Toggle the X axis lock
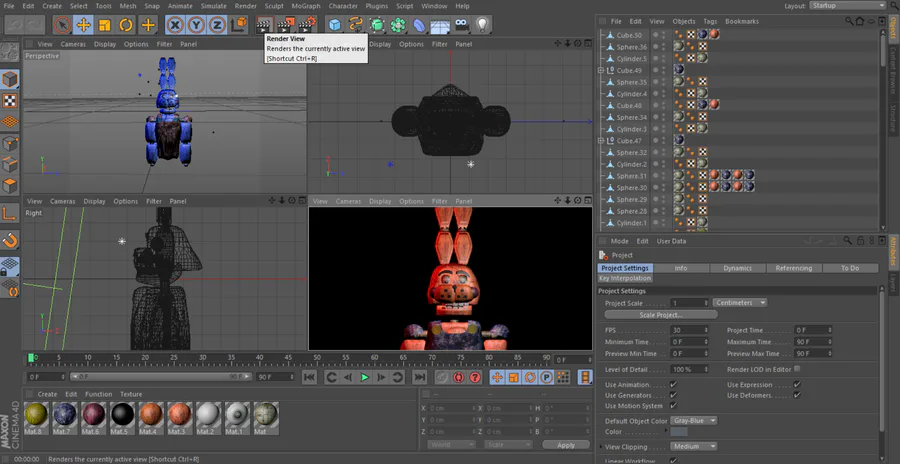 (x=176, y=25)
